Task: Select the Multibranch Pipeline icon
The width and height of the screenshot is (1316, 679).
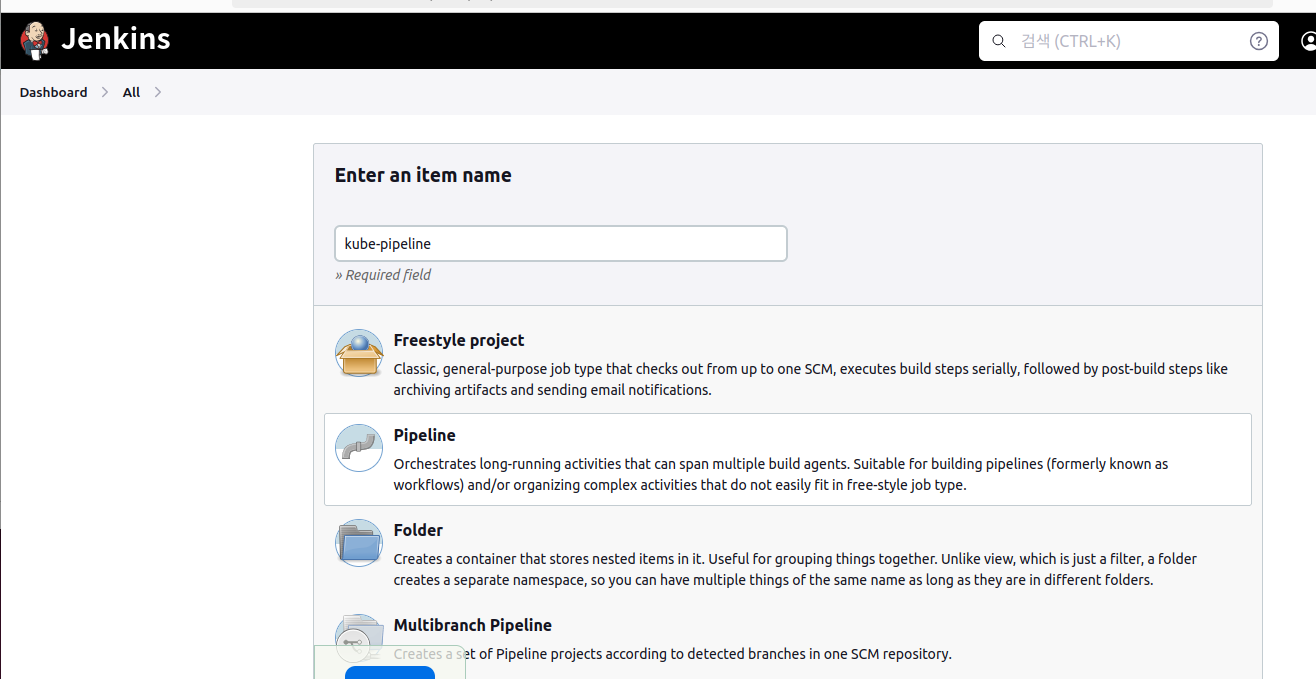Action: [x=359, y=637]
